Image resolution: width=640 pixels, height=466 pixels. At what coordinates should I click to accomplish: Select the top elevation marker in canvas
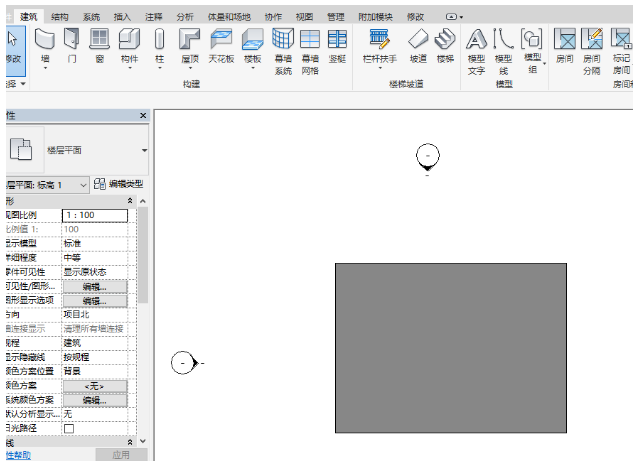pyautogui.click(x=428, y=158)
